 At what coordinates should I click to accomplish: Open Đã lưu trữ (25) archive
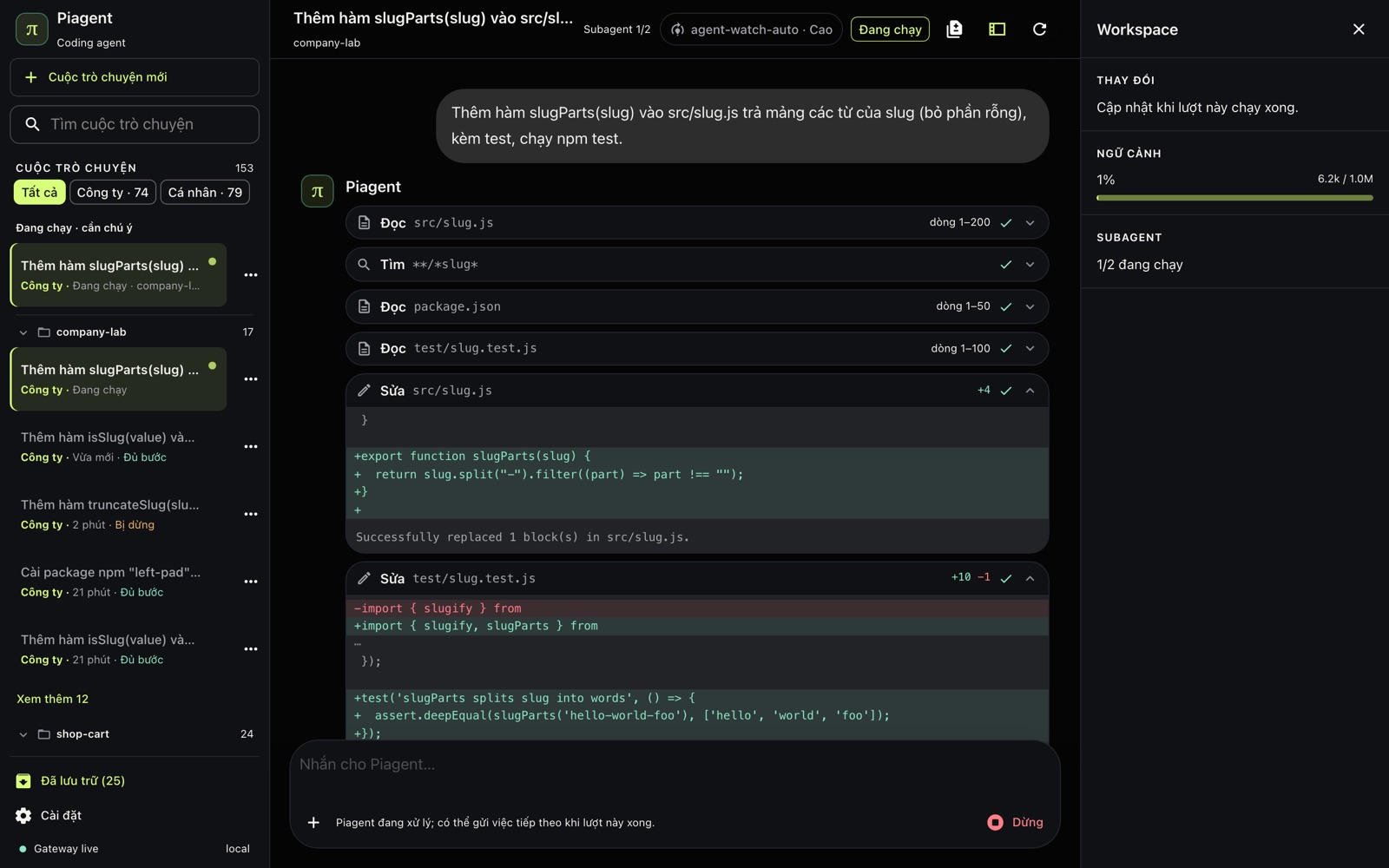coord(70,781)
